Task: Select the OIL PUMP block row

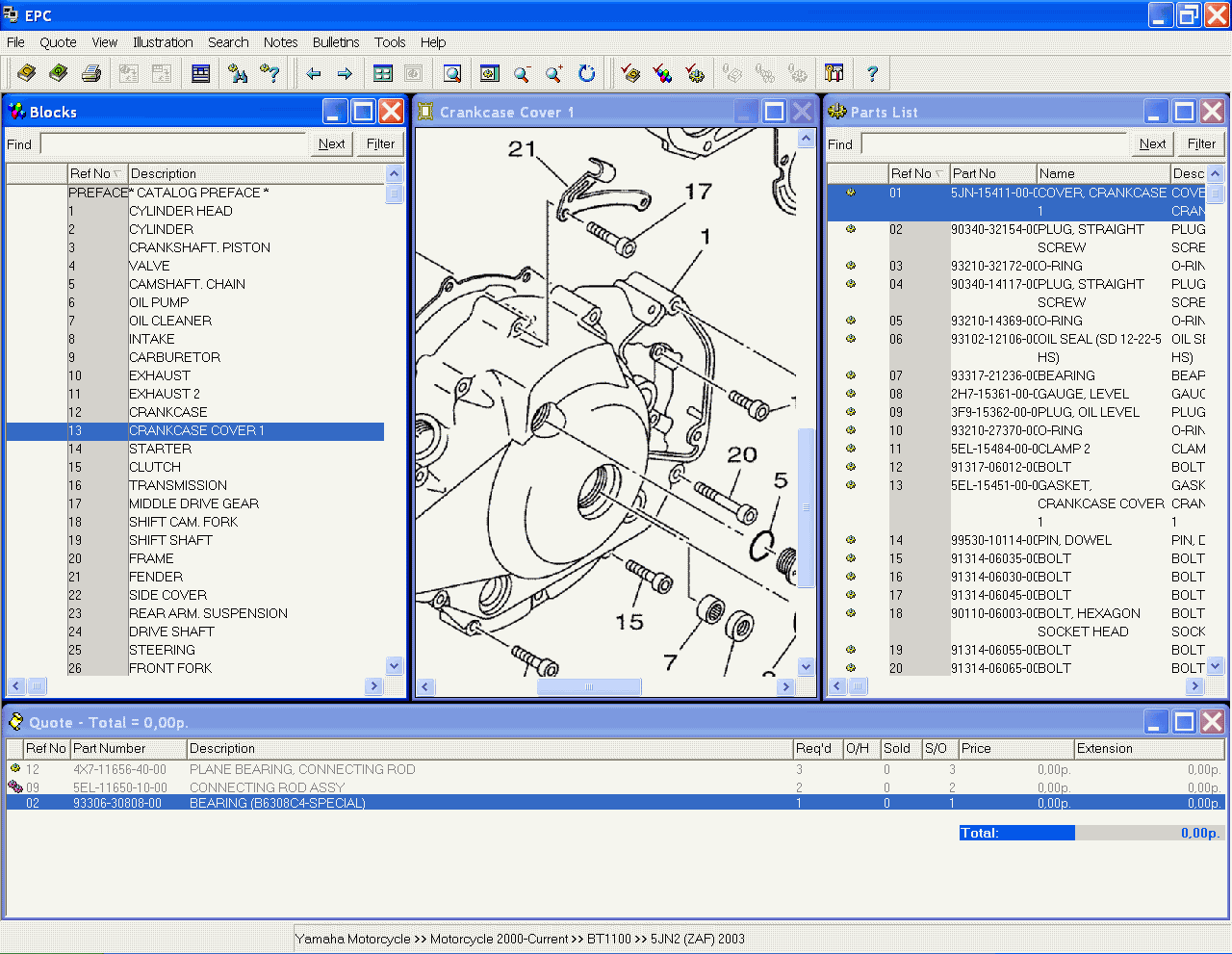Action: [195, 302]
